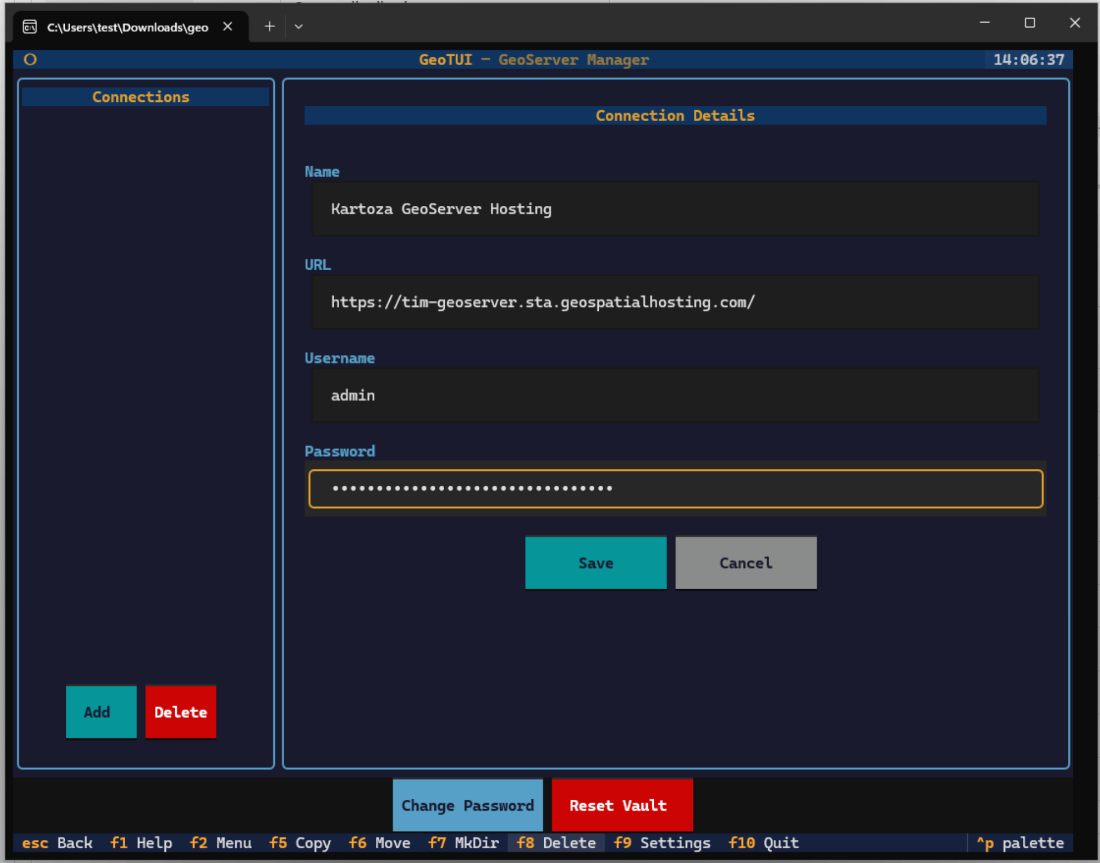Image resolution: width=1100 pixels, height=863 pixels.
Task: Click esc Back in footer
Action: click(x=58, y=843)
